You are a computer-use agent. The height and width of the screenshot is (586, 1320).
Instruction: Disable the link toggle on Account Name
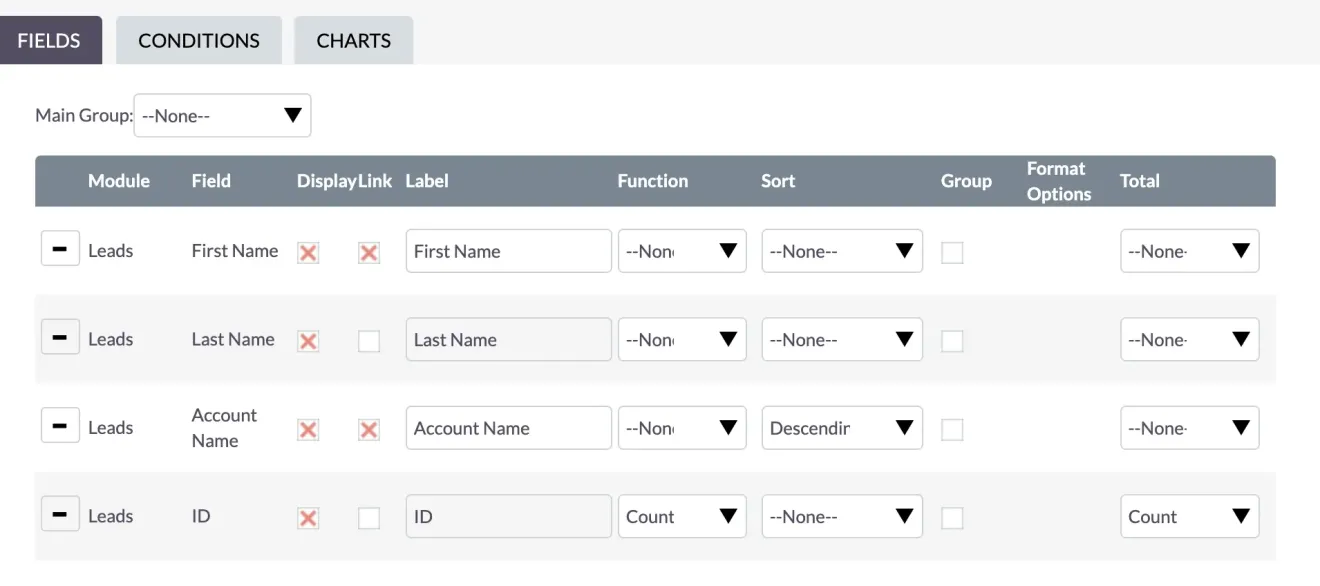point(368,429)
